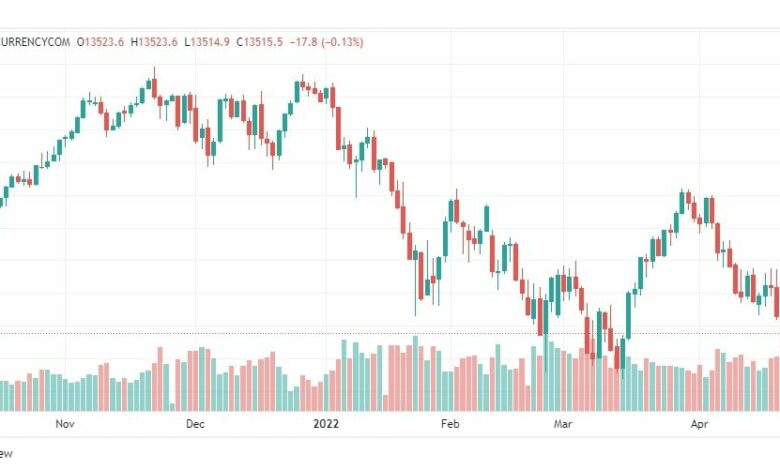Click the Apr label on time axis

699,424
